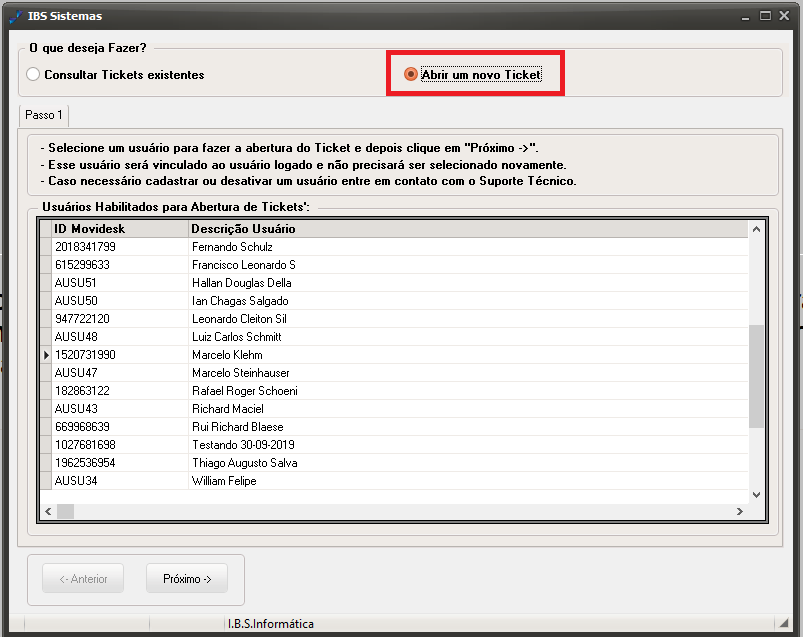Click the status bar resize grip
The height and width of the screenshot is (637, 803).
(x=784, y=623)
